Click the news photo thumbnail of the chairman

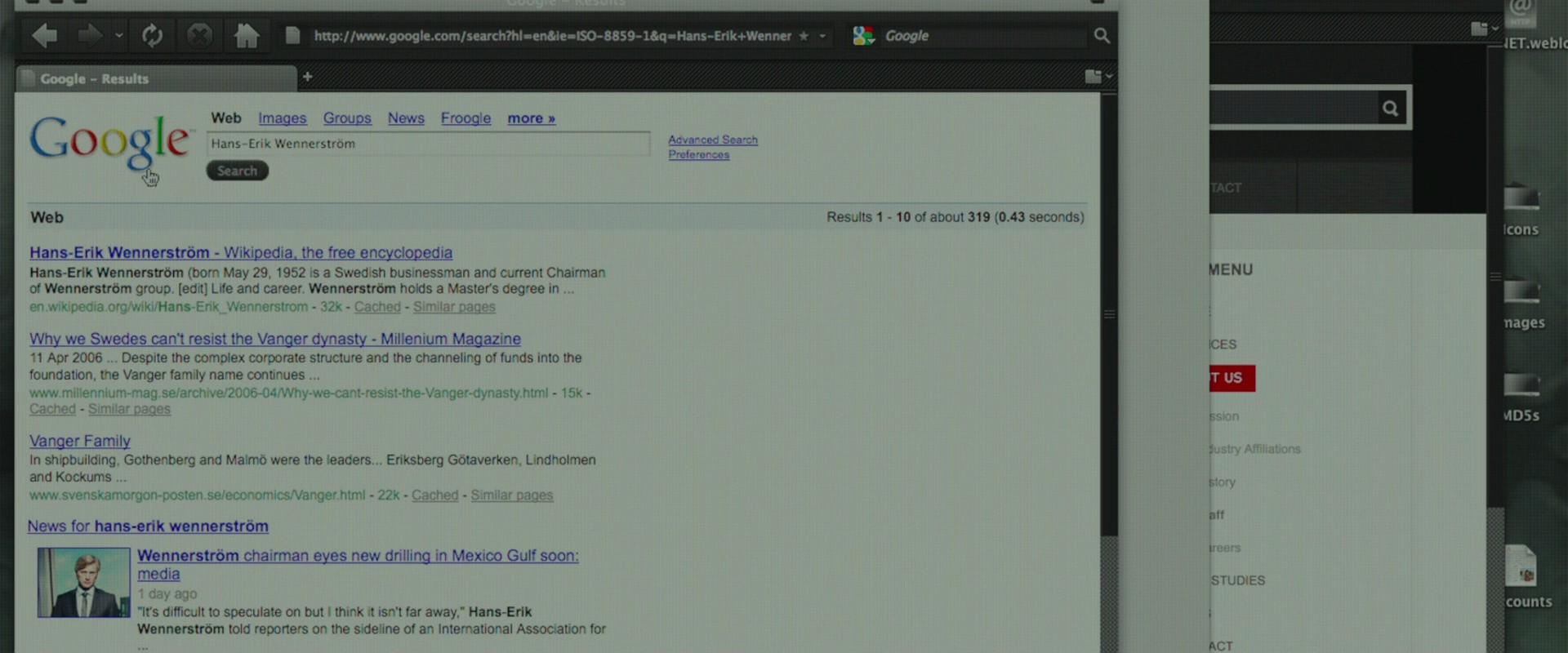click(x=84, y=582)
